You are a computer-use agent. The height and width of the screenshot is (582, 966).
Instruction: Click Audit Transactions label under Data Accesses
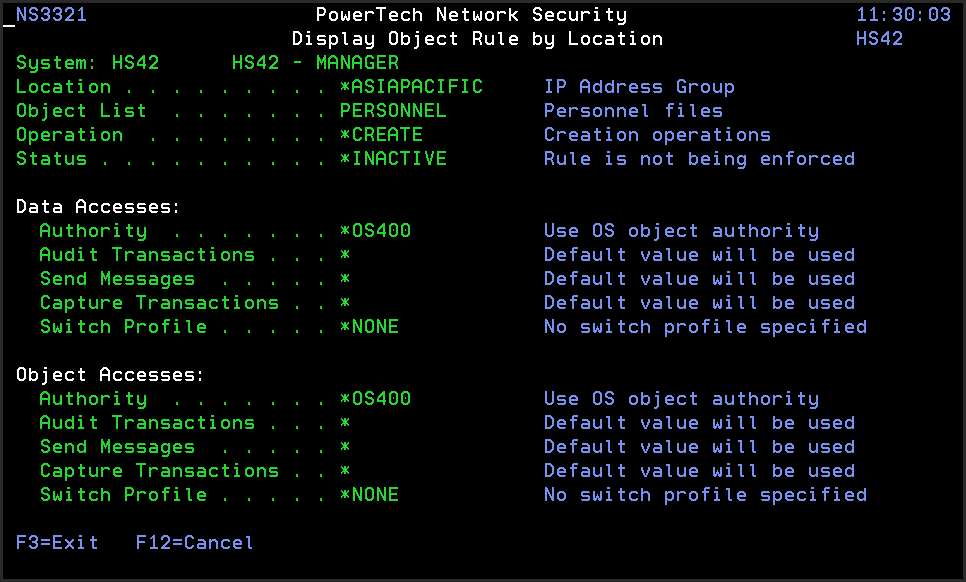(x=147, y=255)
